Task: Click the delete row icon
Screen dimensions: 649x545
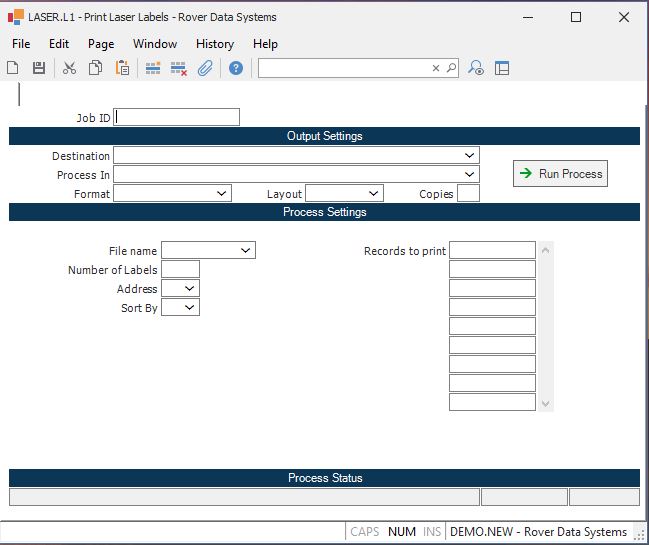Action: point(179,68)
